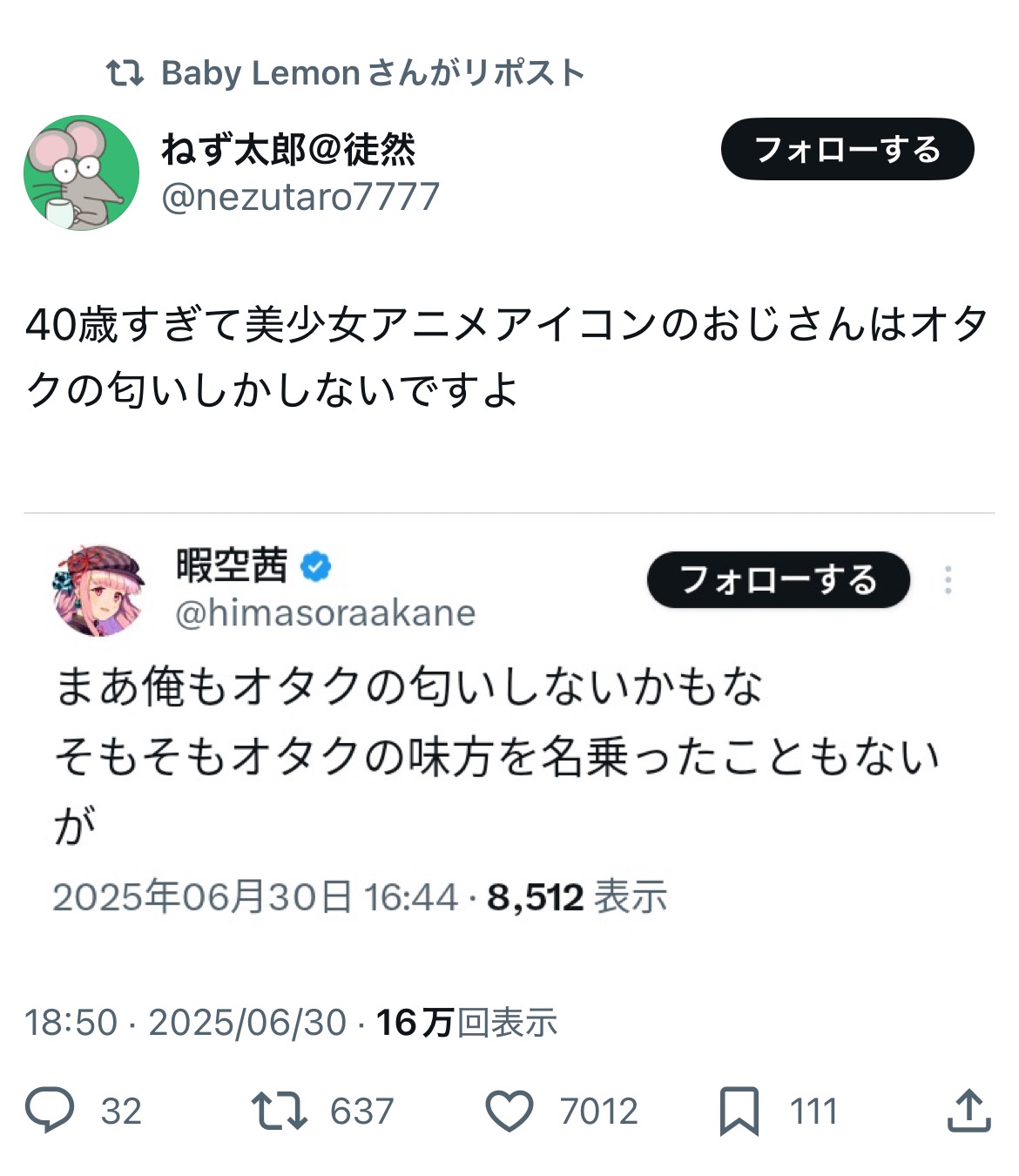
Task: Open the share options icon
Action: tap(968, 1111)
